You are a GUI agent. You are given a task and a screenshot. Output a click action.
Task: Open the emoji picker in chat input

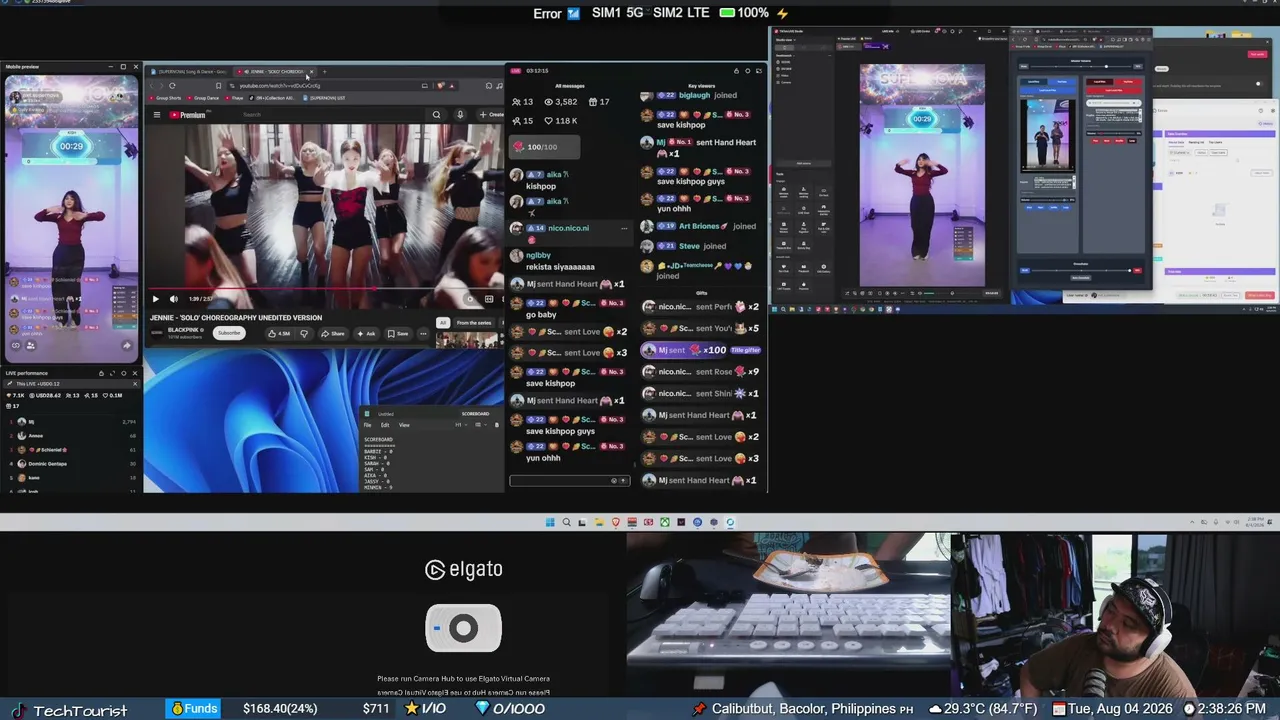[x=614, y=481]
